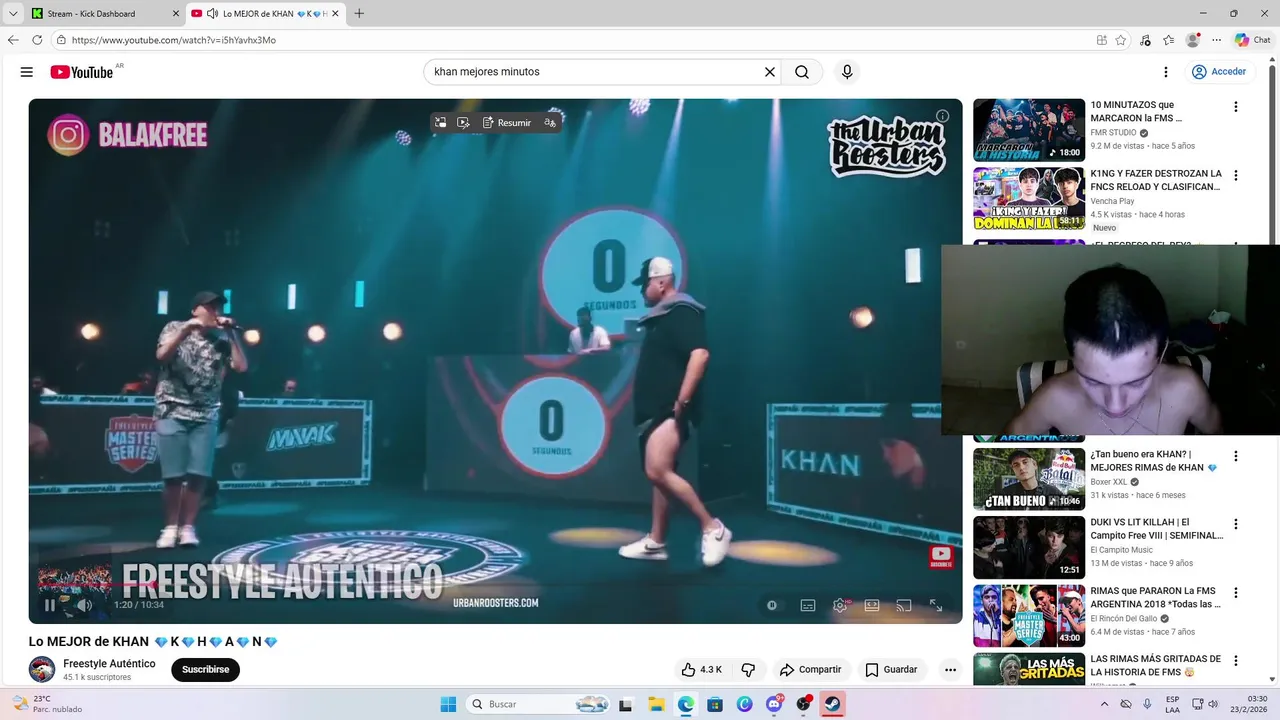Switch to Stream - Kick Dashboard tab
The height and width of the screenshot is (720, 1280).
103,13
